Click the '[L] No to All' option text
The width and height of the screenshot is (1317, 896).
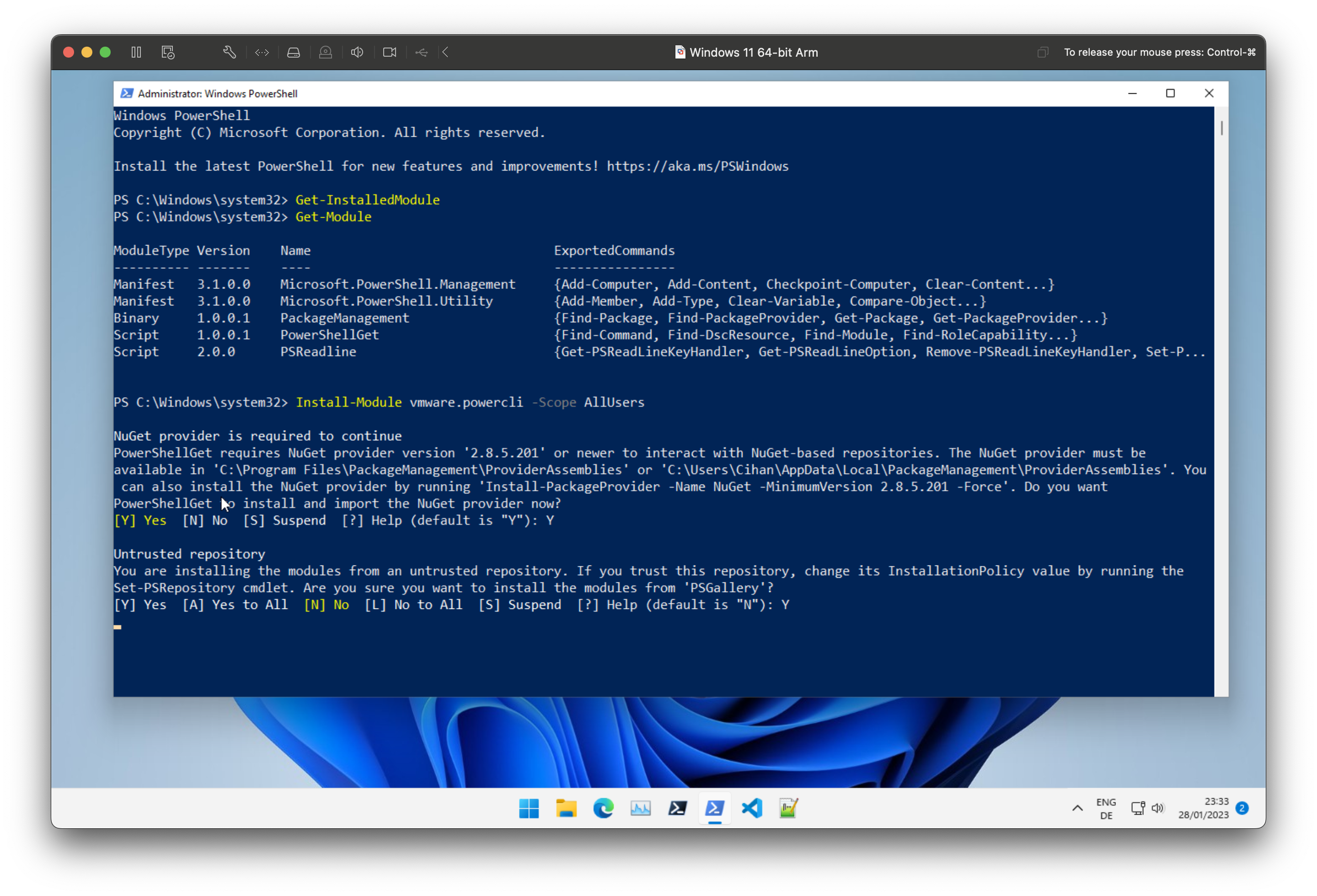(x=413, y=605)
